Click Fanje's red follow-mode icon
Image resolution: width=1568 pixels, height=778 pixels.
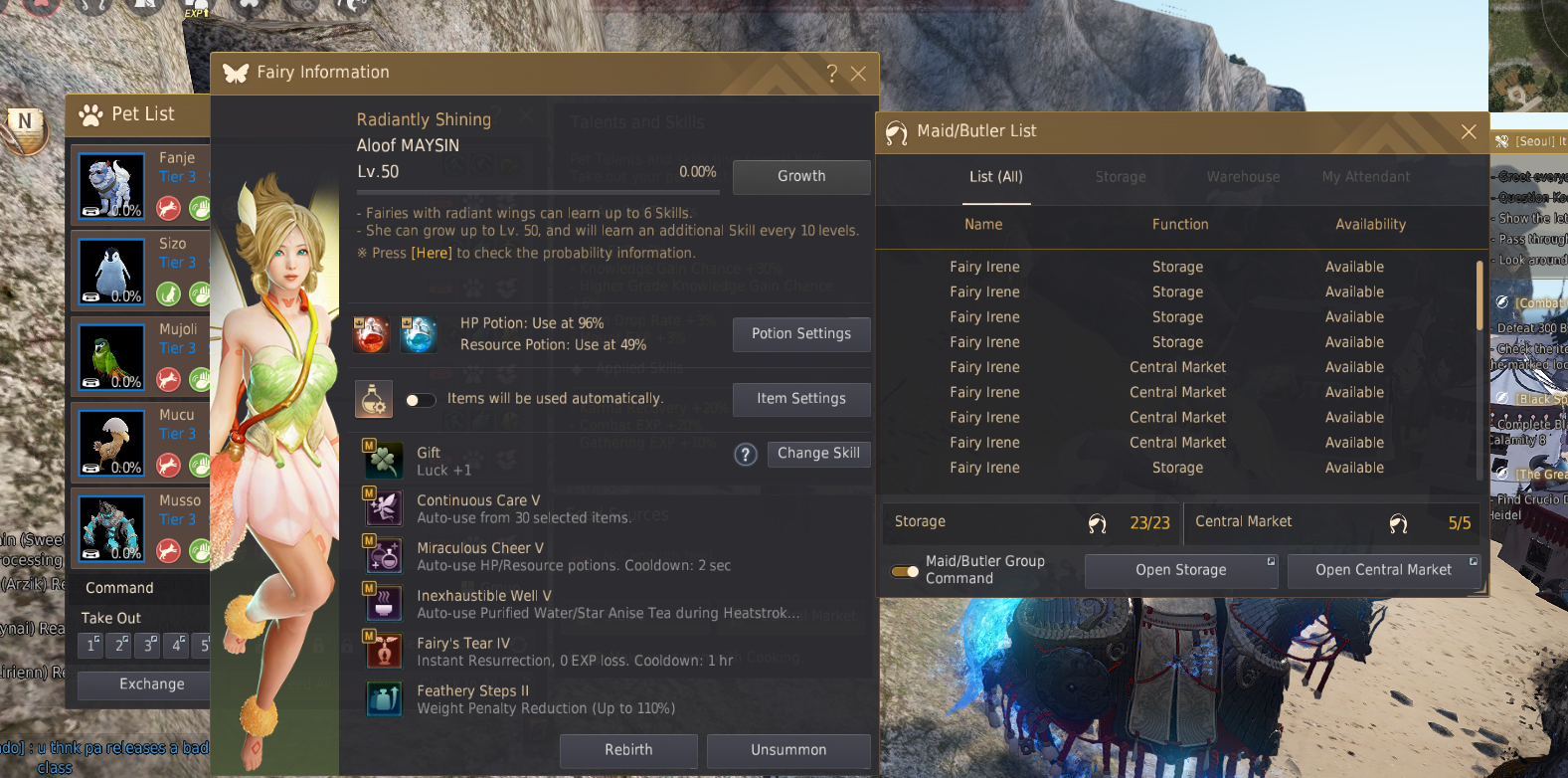(169, 209)
